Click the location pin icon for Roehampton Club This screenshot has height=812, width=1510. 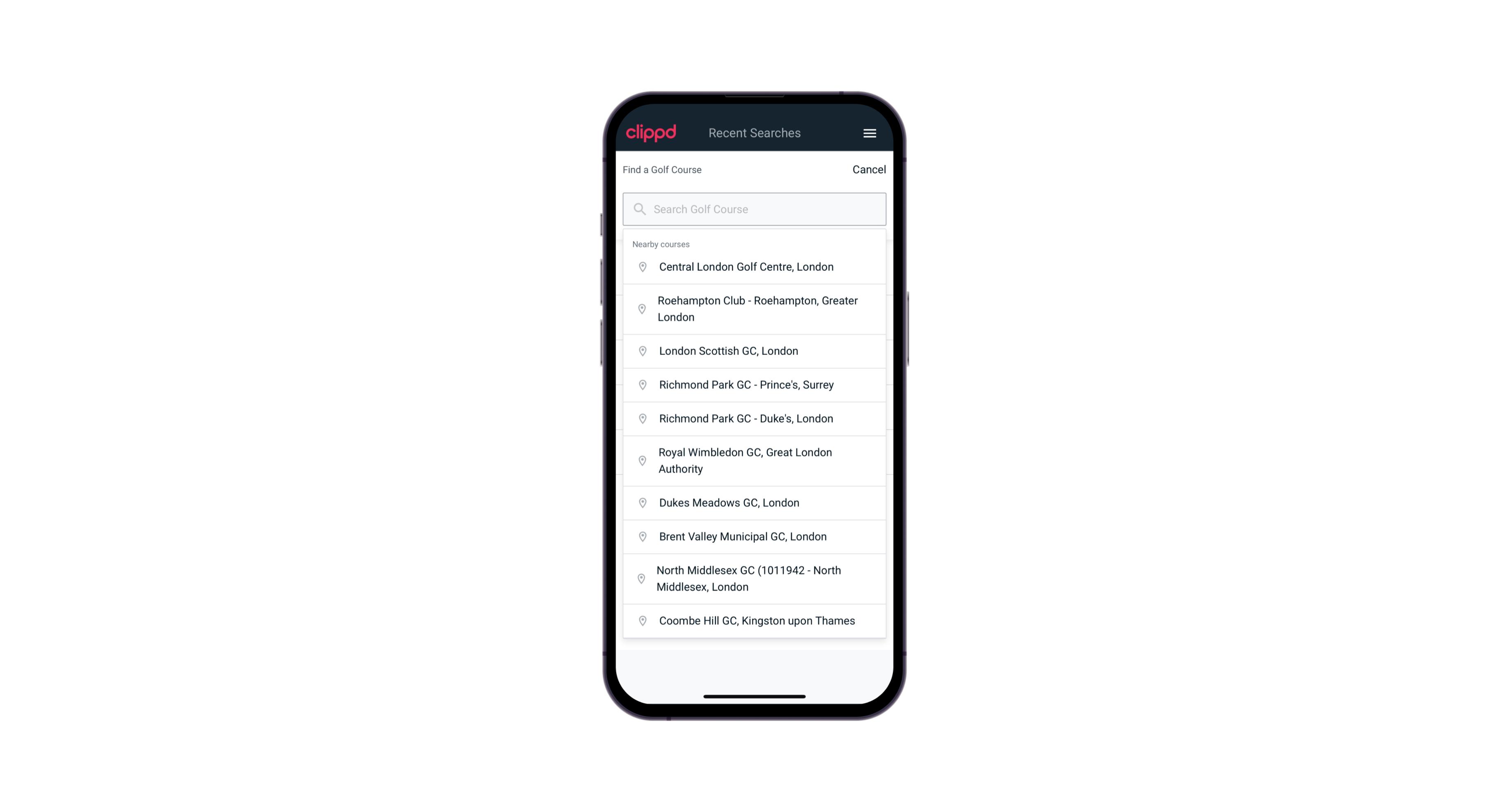pos(641,309)
